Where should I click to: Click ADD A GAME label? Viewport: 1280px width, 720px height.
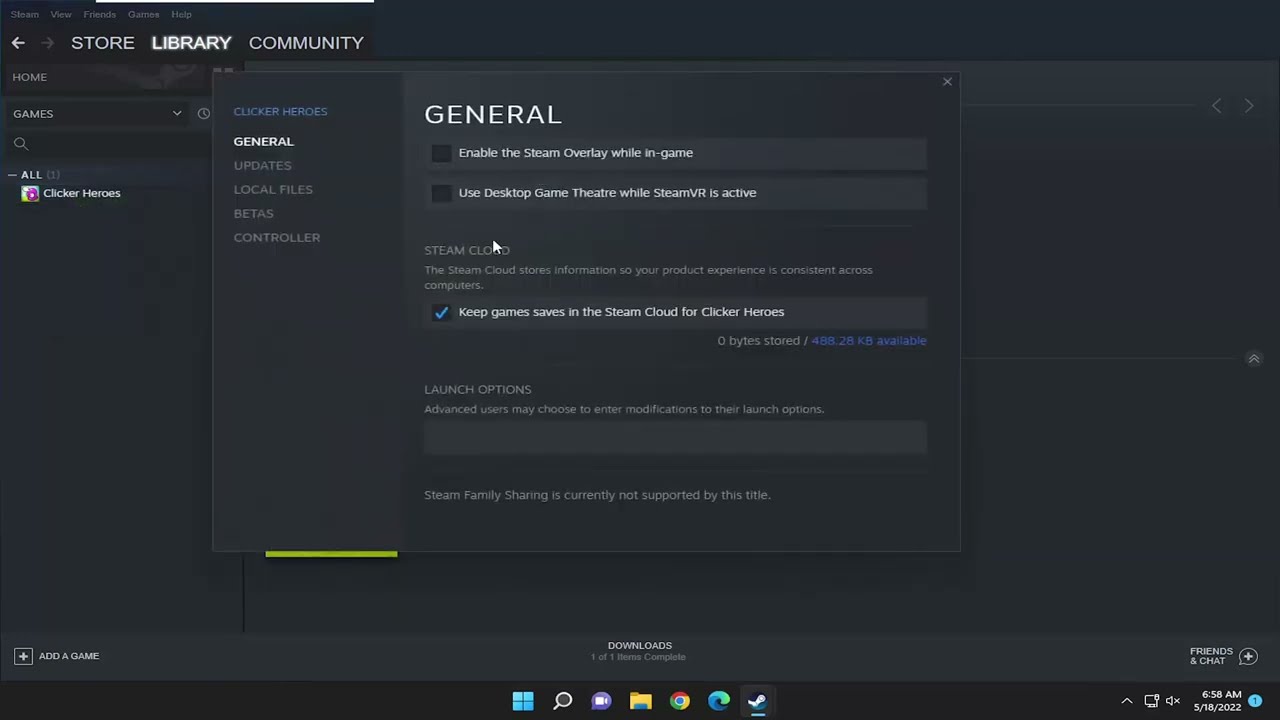point(69,656)
